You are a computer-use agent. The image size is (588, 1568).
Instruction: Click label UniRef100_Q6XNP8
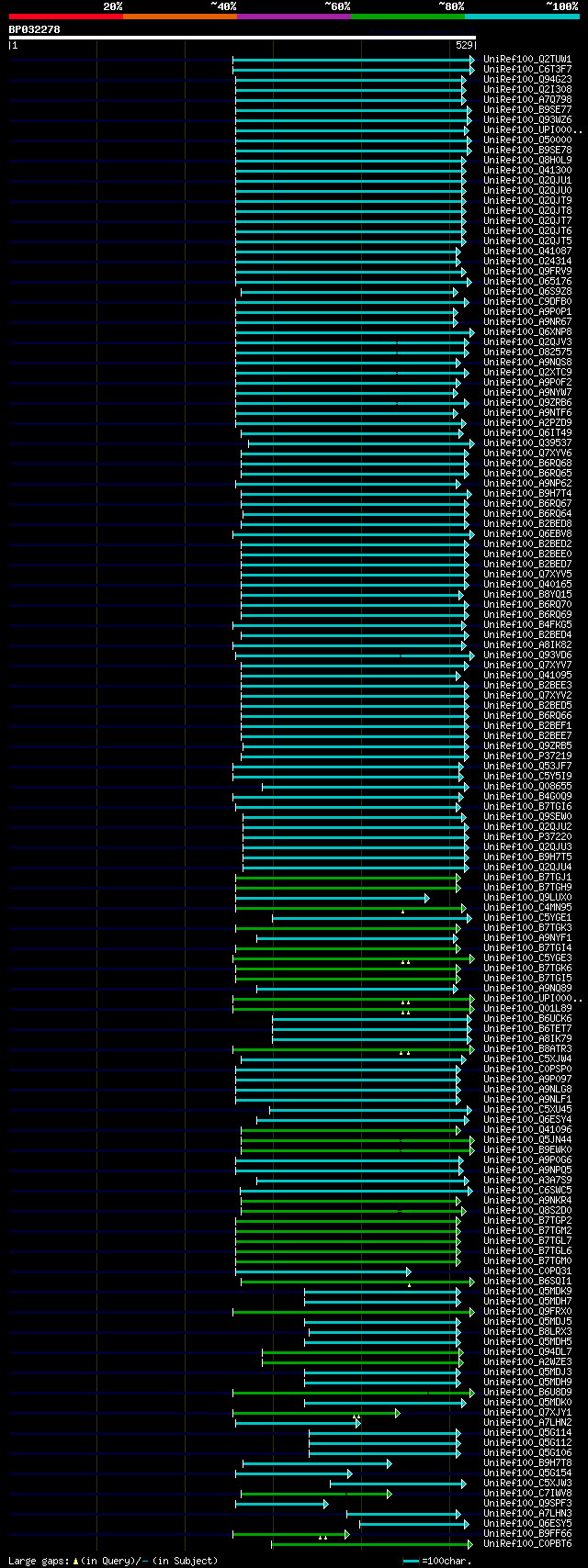pyautogui.click(x=527, y=331)
